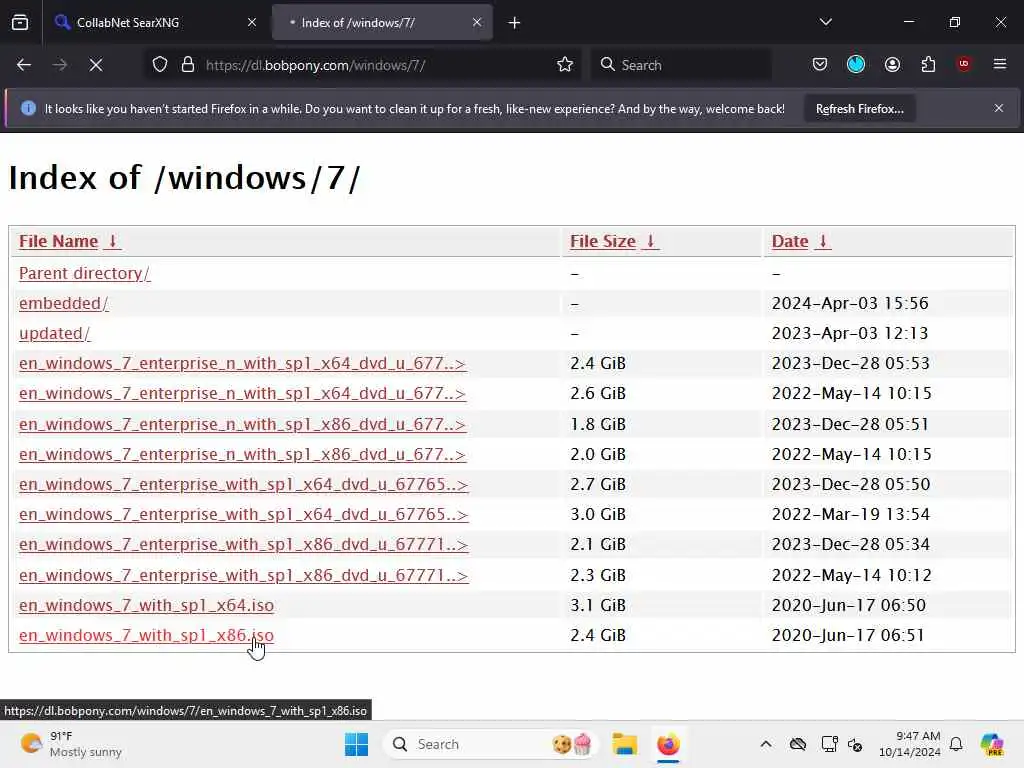Download enterprise x64 ISO, 3.0 GiB

(x=244, y=515)
